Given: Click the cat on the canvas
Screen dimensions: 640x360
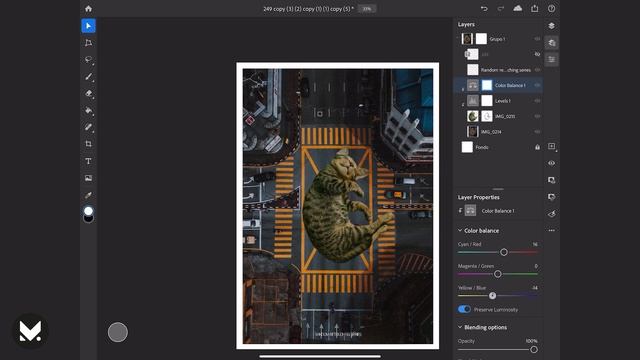Looking at the screenshot, I should [x=345, y=208].
